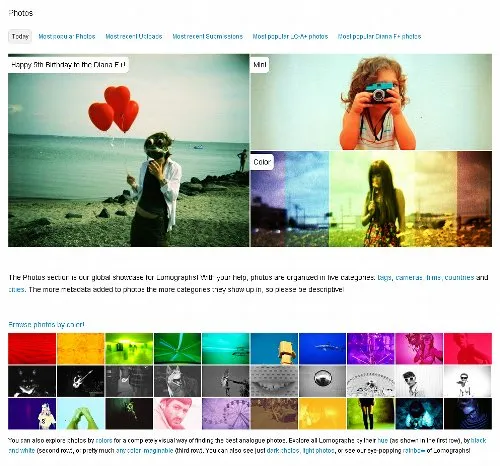Open Most recent Submissions tab

[x=207, y=36]
